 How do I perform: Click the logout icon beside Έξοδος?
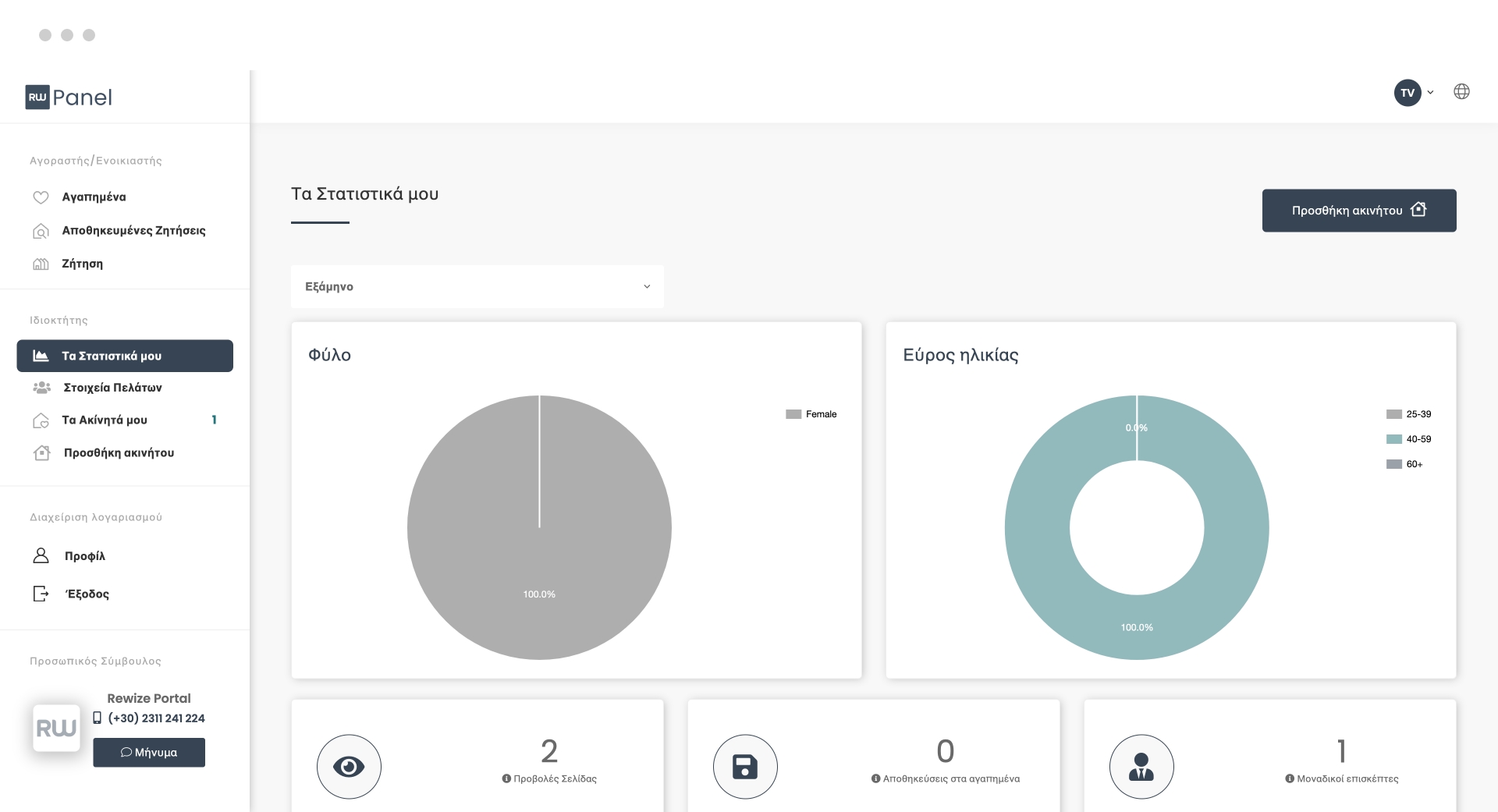click(41, 594)
